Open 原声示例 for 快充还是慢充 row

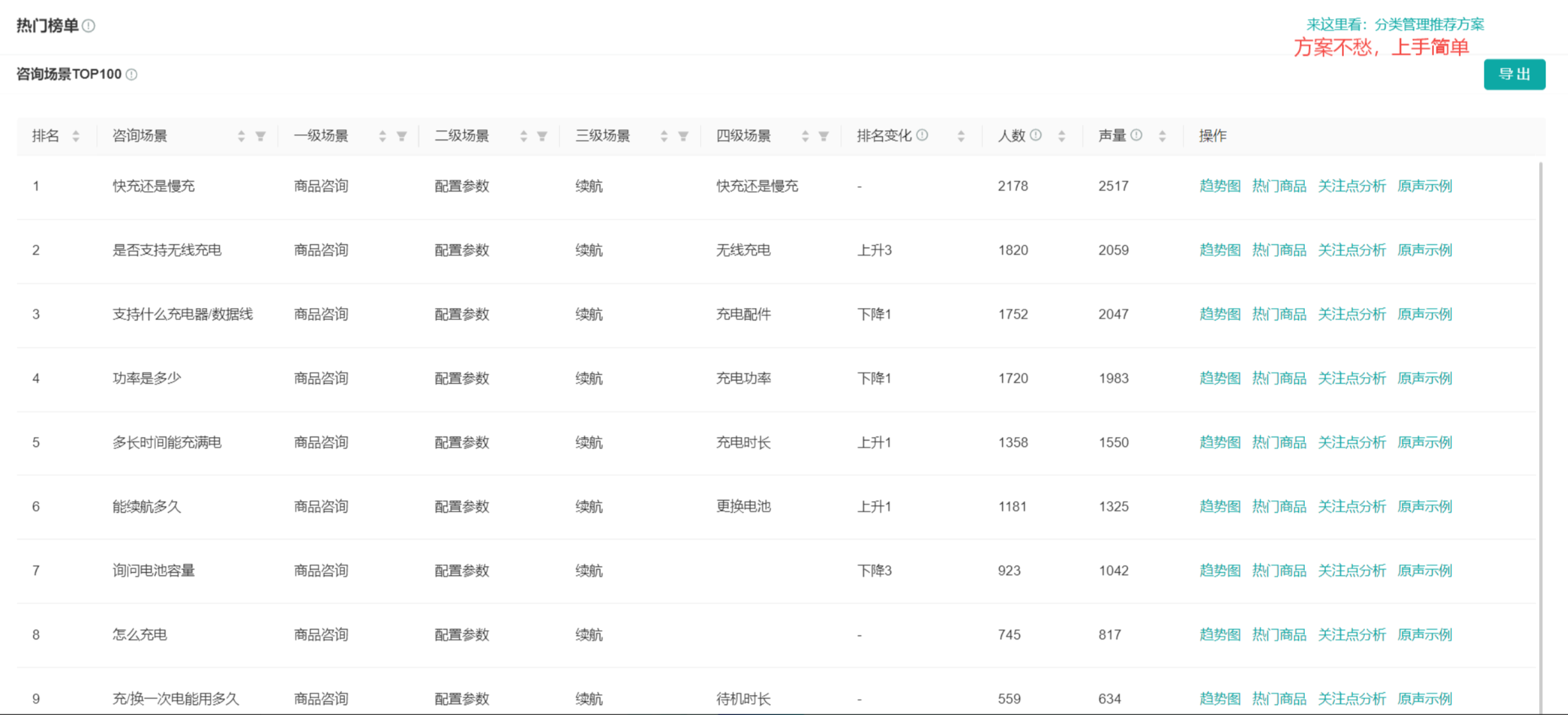[1425, 186]
